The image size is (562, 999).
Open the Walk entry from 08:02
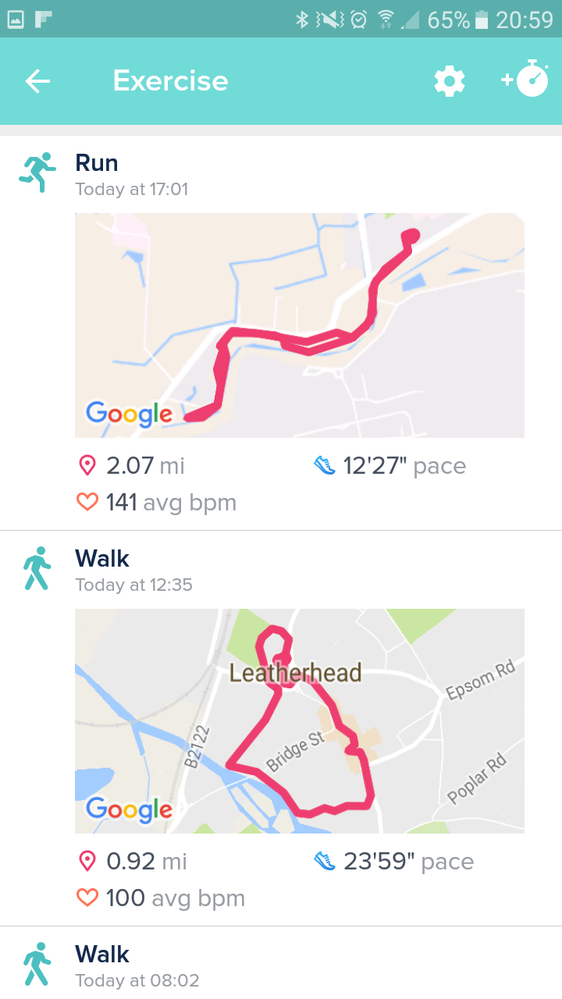point(281,963)
